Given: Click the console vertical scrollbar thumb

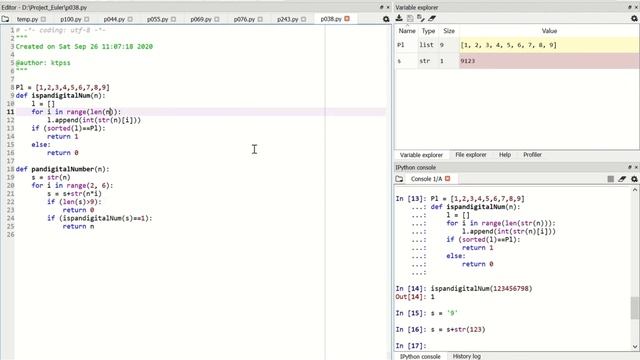Looking at the screenshot, I should pyautogui.click(x=635, y=308).
